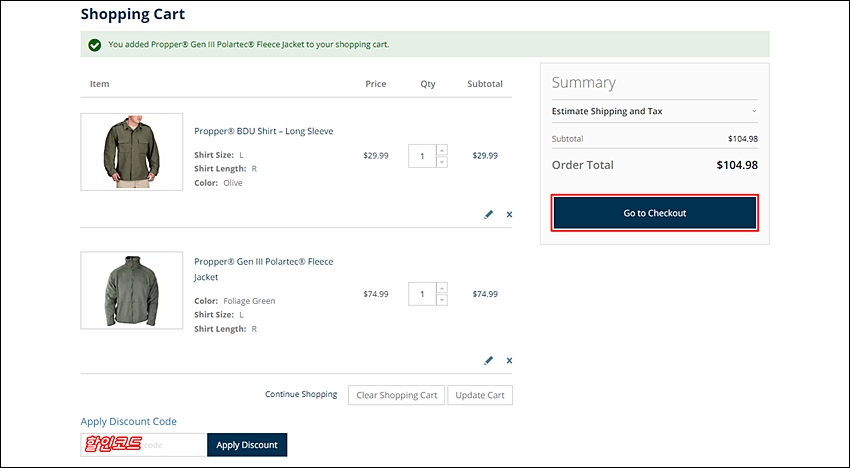The height and width of the screenshot is (468, 850).
Task: Remove the BDU Shirt from the cart
Action: point(509,214)
